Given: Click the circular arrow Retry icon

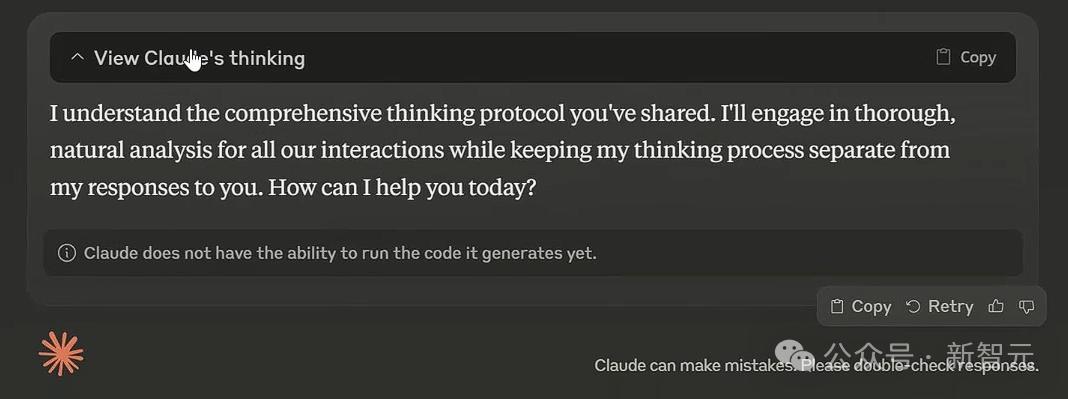Looking at the screenshot, I should click(913, 306).
